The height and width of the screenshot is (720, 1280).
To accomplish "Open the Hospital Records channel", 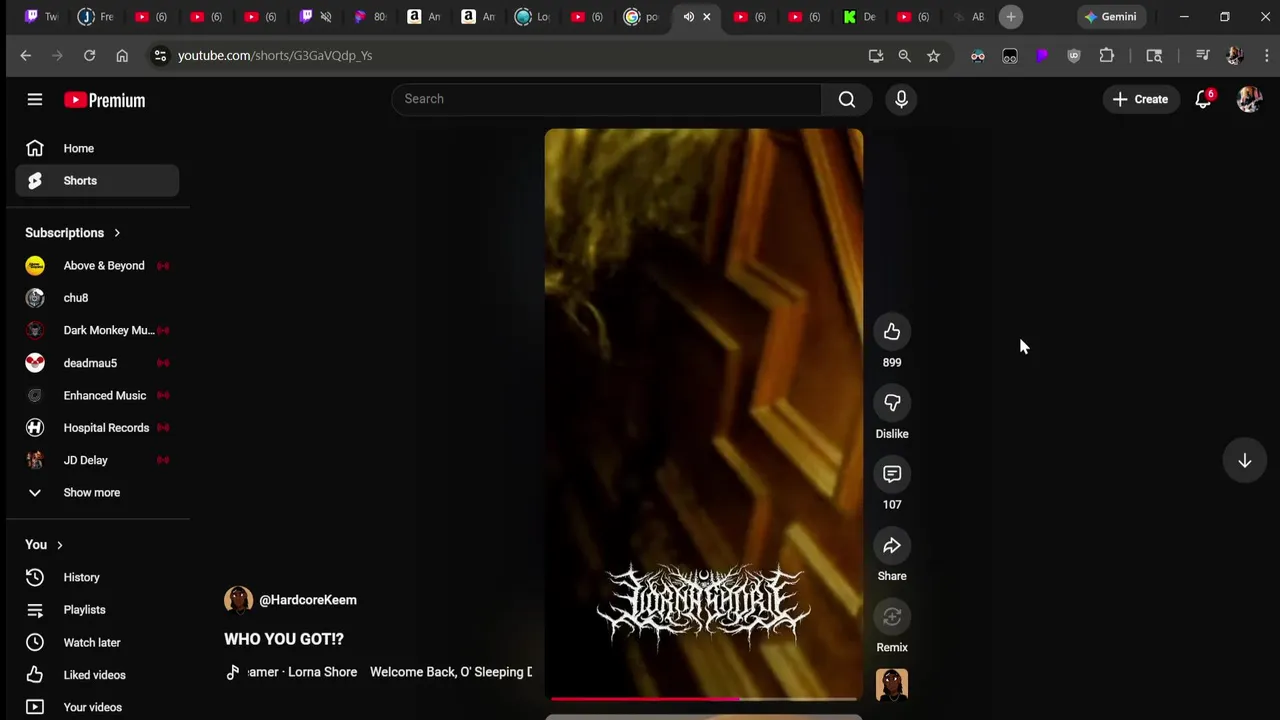I will point(98,428).
